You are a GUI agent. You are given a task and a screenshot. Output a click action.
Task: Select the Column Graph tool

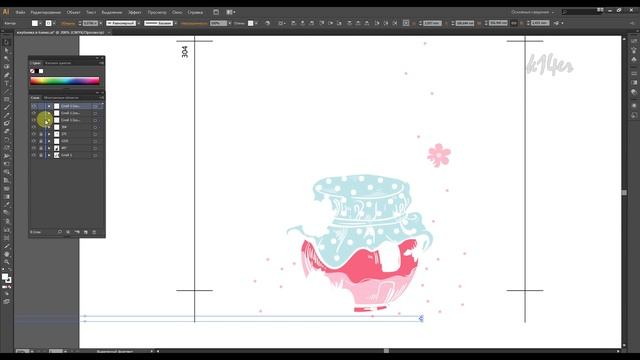pyautogui.click(x=6, y=230)
